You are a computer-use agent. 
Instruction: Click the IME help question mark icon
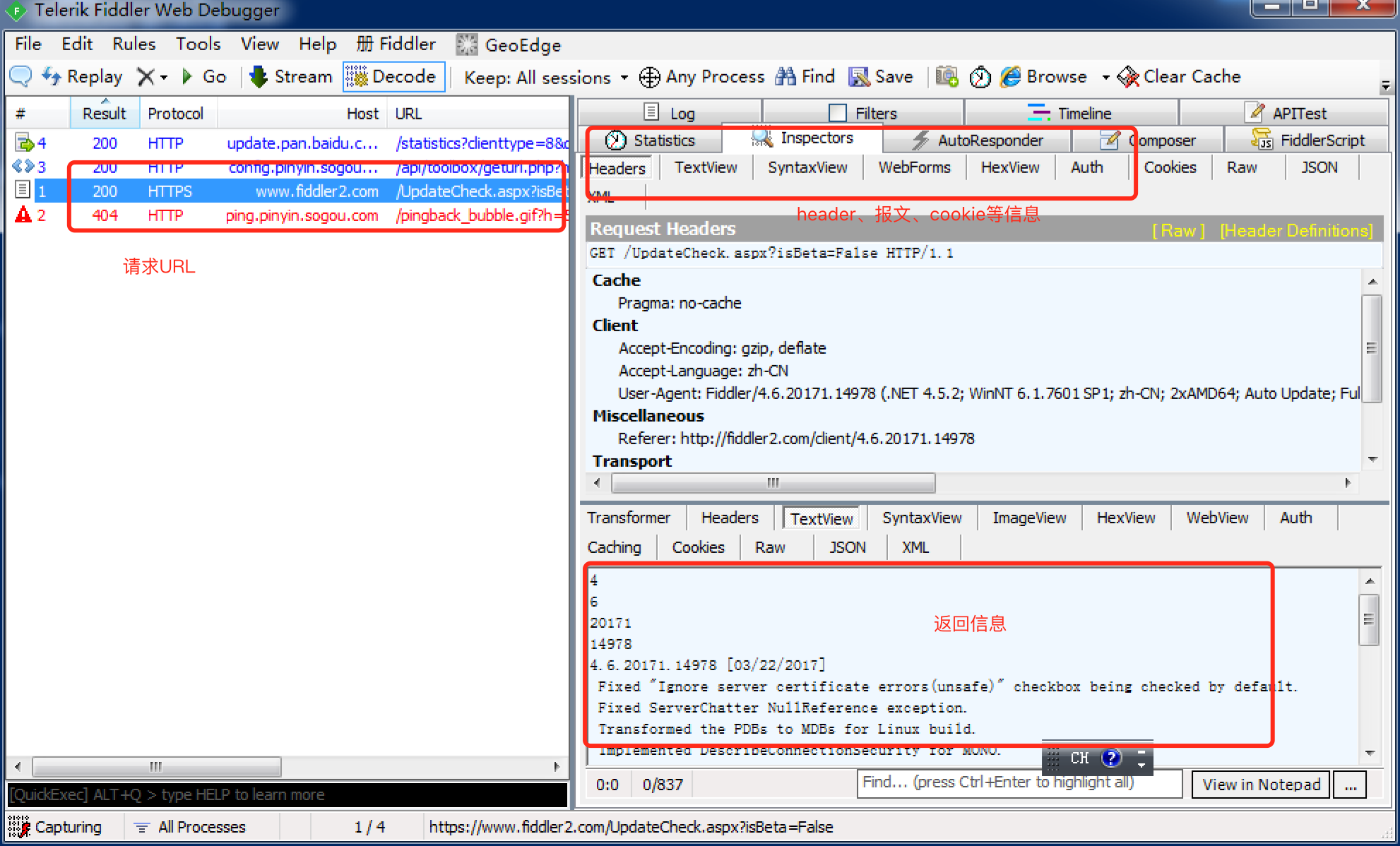[x=1111, y=758]
